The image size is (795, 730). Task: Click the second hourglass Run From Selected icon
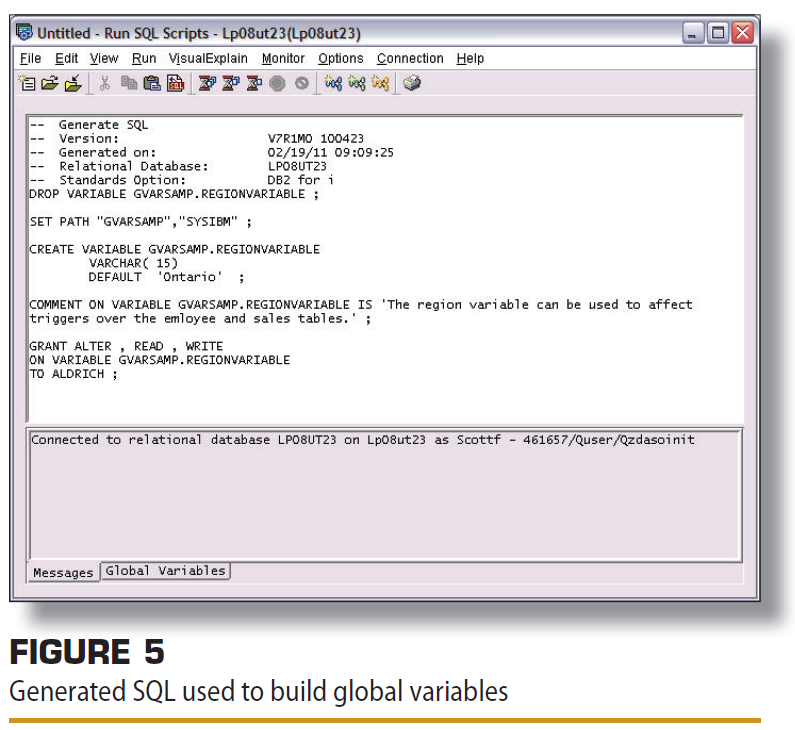[x=231, y=83]
